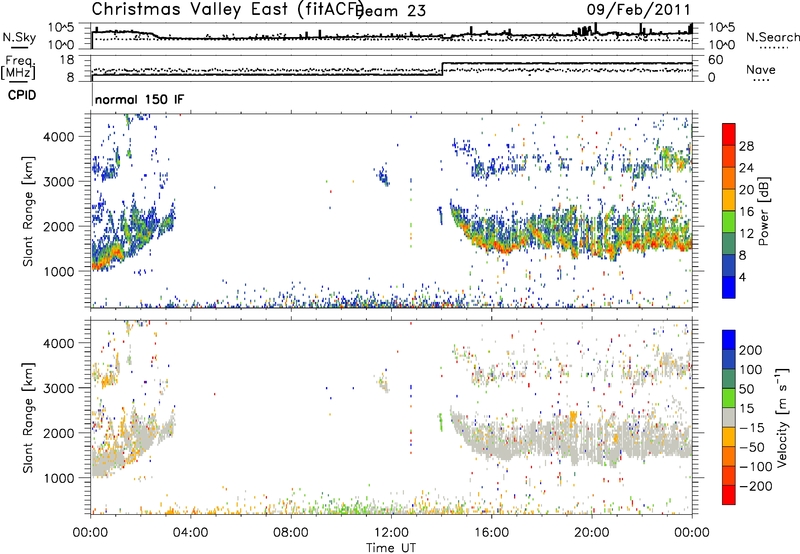Click the 12:00 time tick label
Viewport: 800px width, 554px height.
(391, 533)
